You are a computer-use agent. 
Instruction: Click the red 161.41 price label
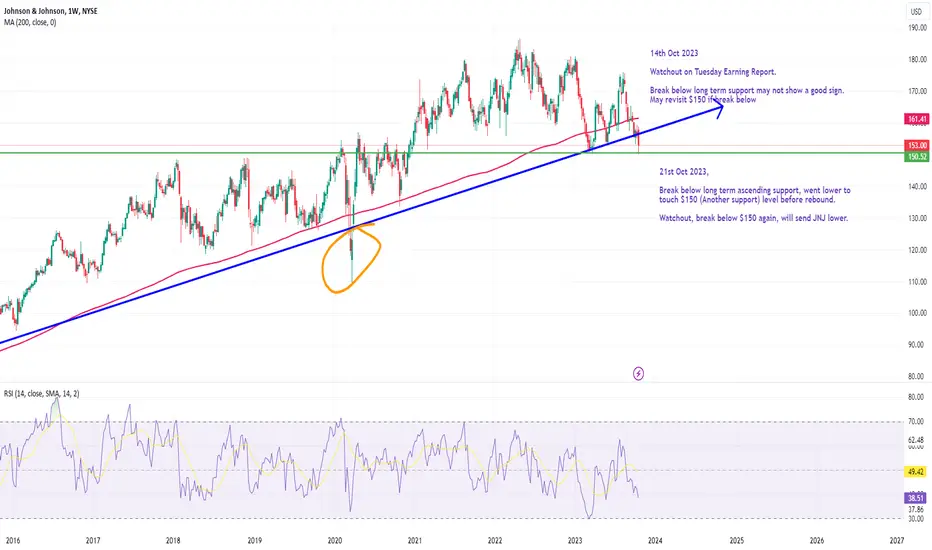917,120
